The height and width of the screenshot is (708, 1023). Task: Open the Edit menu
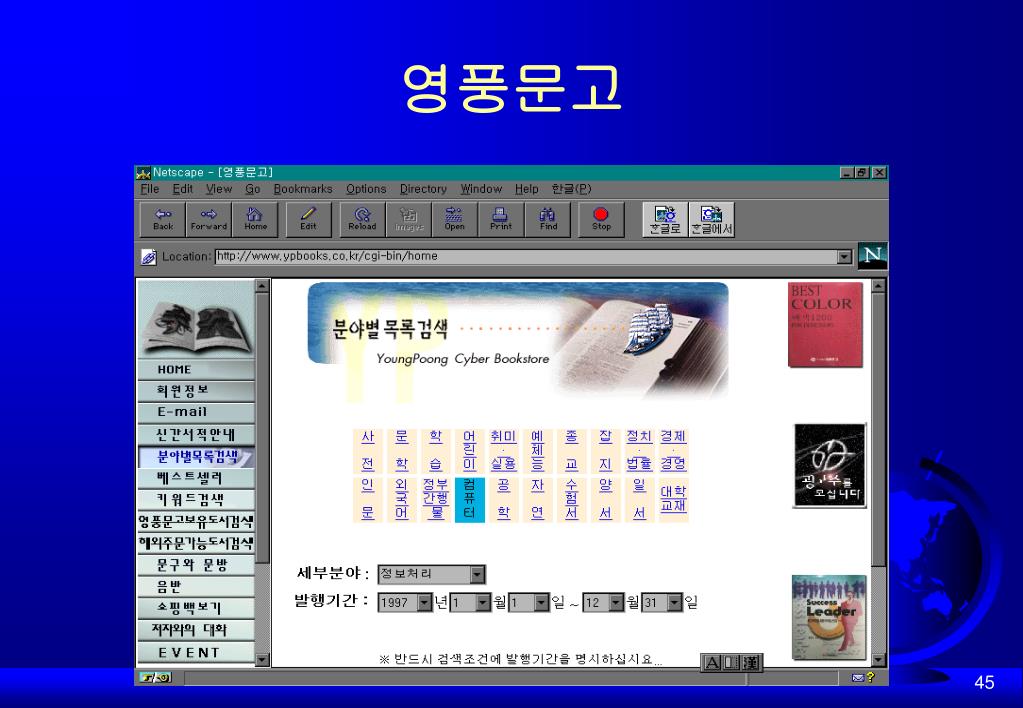pyautogui.click(x=183, y=189)
